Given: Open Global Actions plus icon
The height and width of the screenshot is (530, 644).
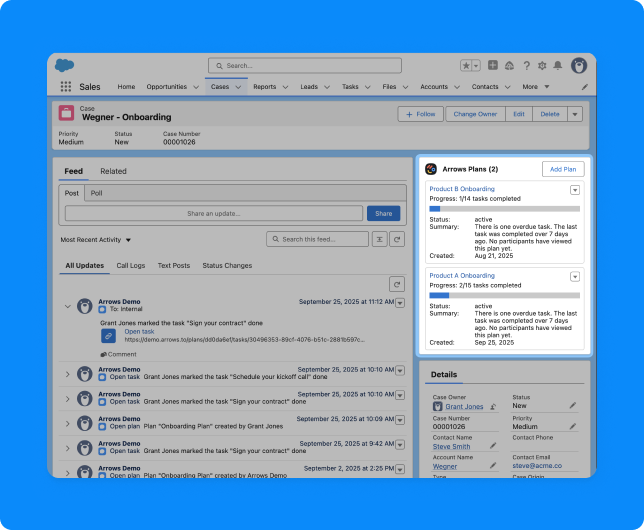Looking at the screenshot, I should tap(493, 65).
